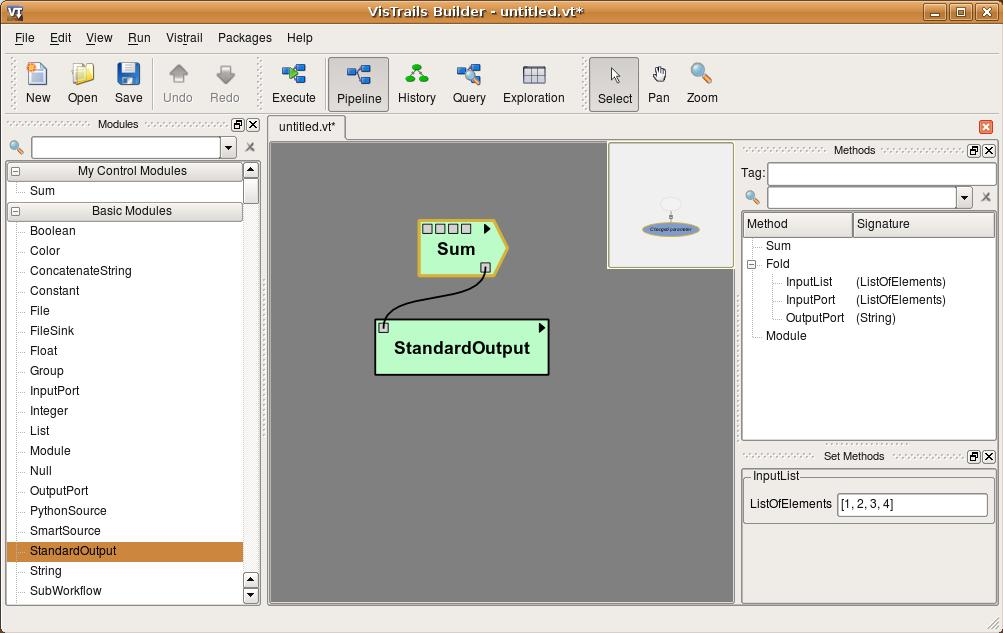Screen dimensions: 1003x633
Task: Create a new vistrail with New
Action: click(38, 84)
